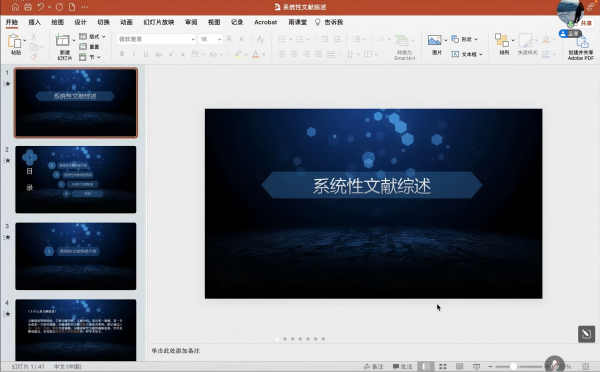Click the New Slide icon

pos(62,41)
